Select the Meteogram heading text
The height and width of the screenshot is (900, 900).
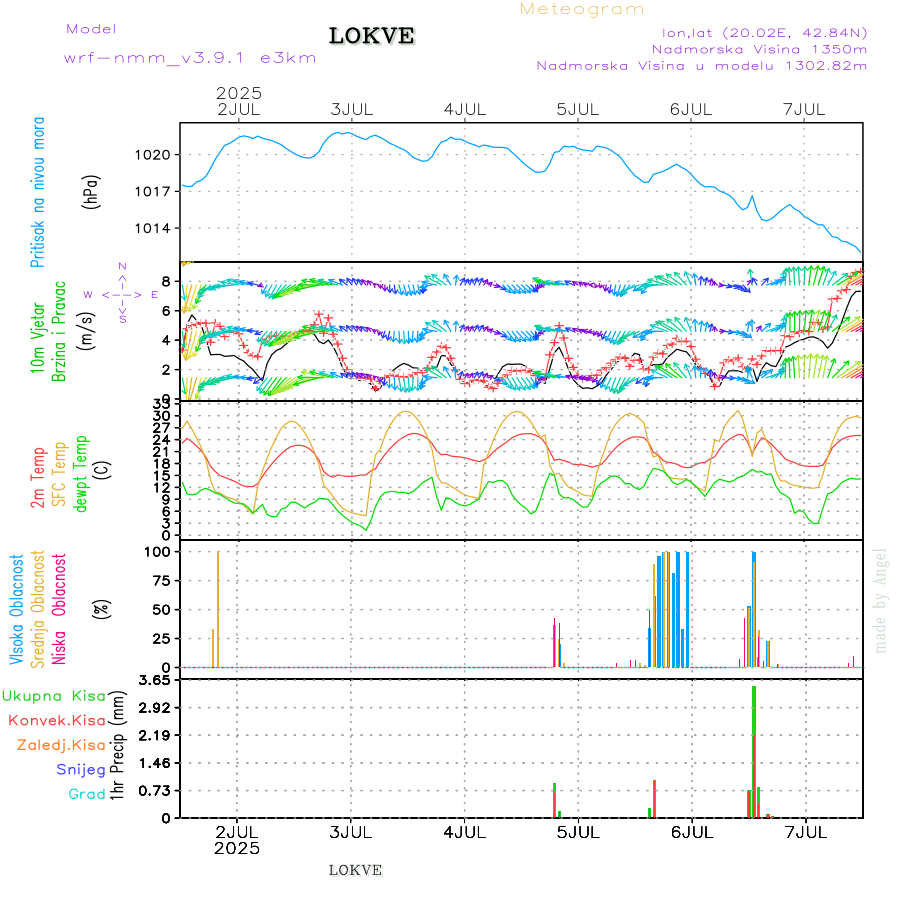point(582,9)
